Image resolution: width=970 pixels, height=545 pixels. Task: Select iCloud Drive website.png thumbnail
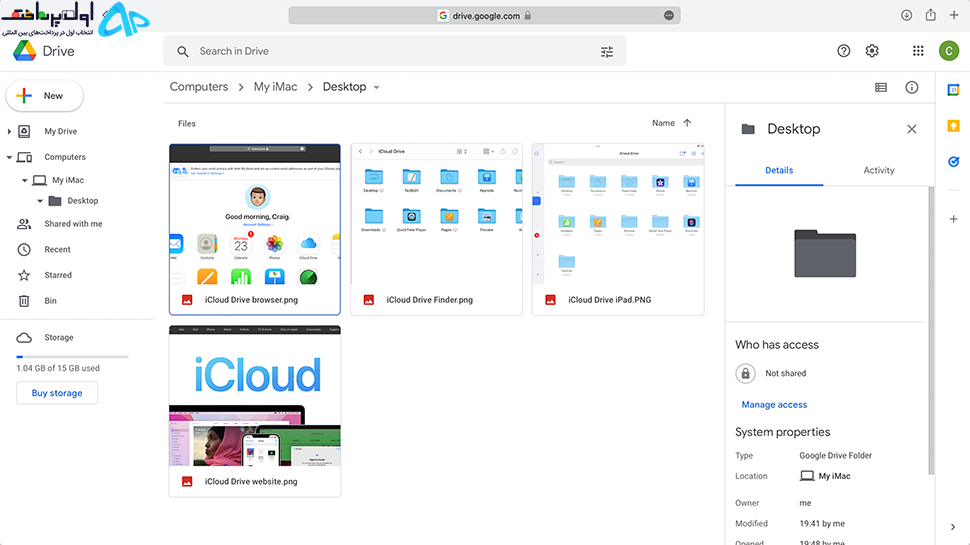(x=255, y=396)
